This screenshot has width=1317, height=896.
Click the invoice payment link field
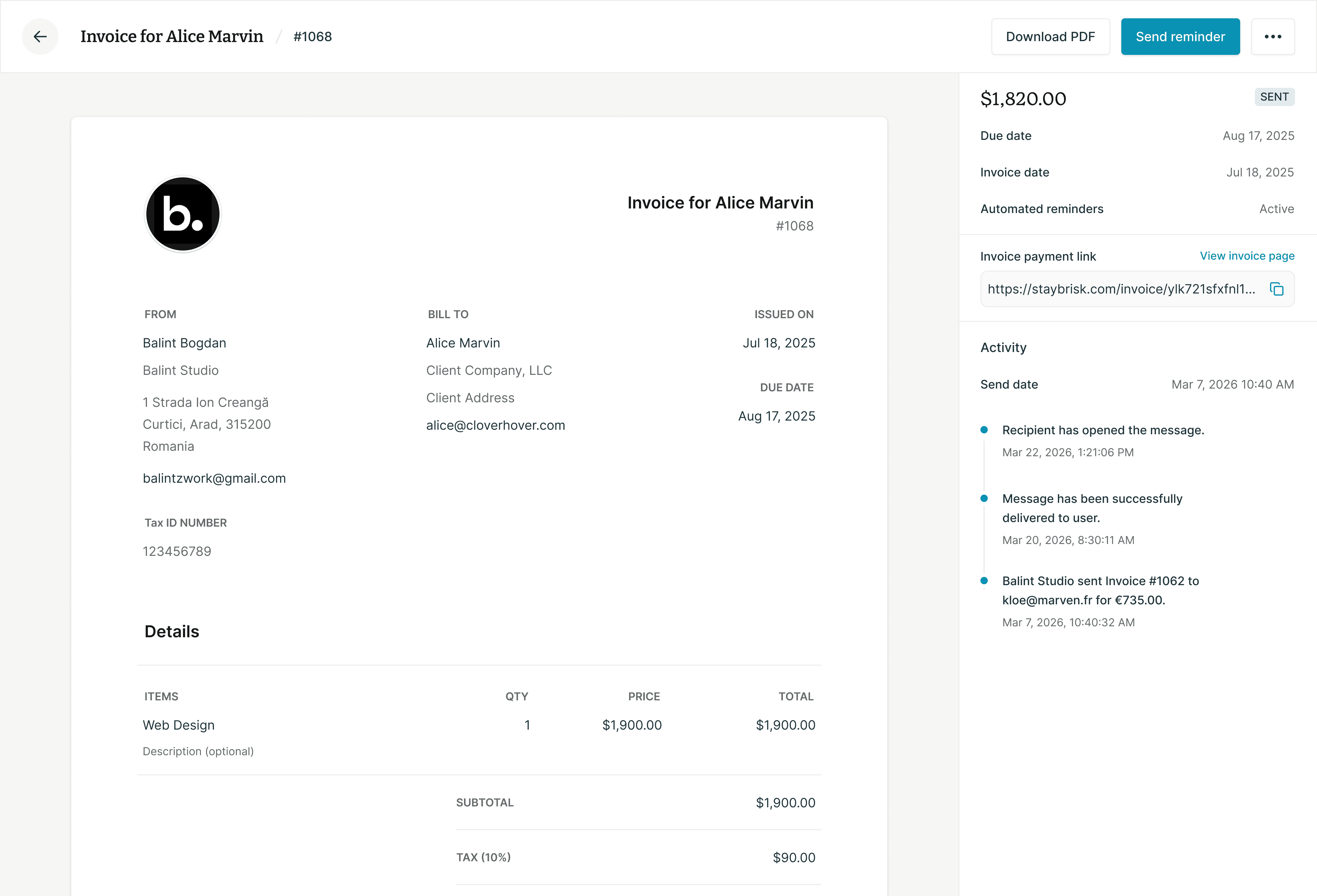(1137, 289)
